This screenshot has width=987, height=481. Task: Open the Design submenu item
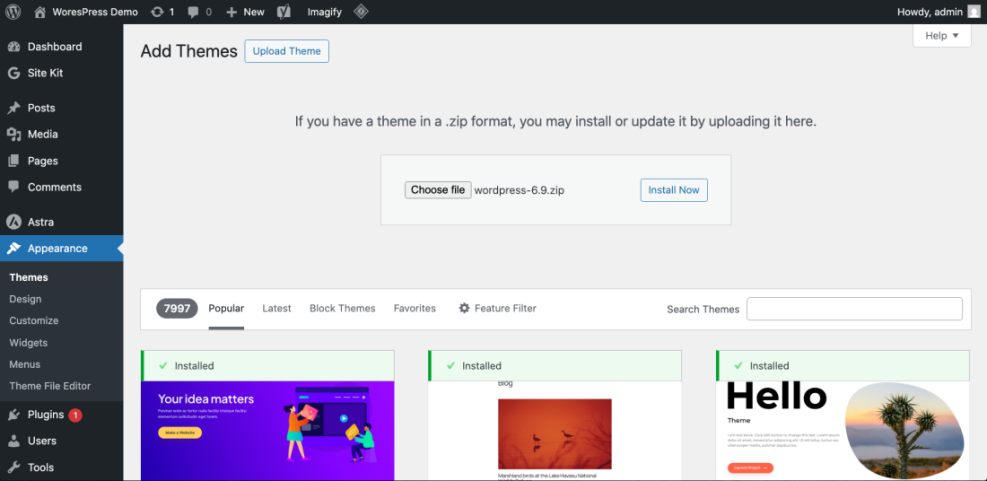pos(25,299)
